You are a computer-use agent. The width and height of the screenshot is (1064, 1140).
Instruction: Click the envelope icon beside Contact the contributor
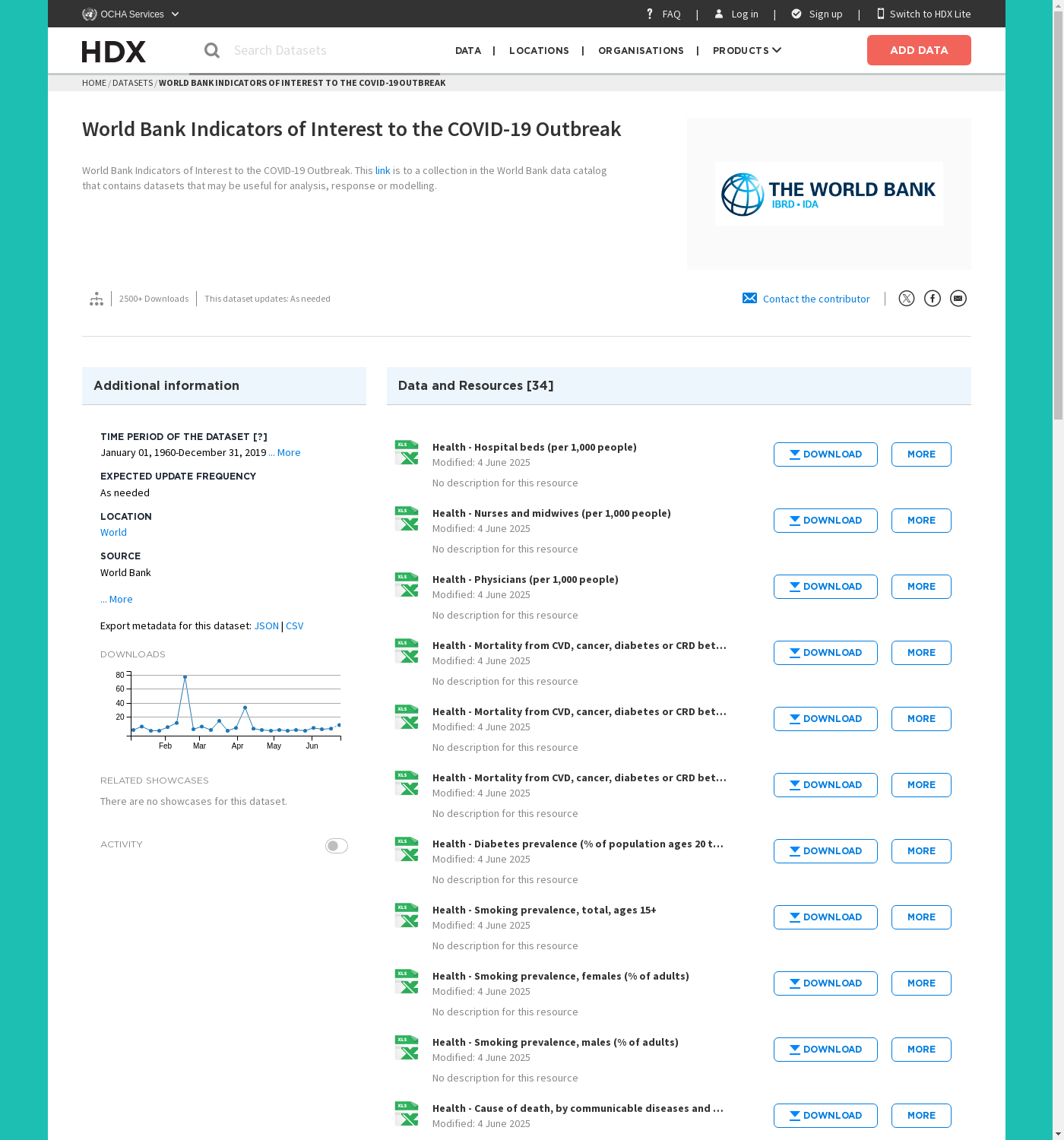(749, 298)
